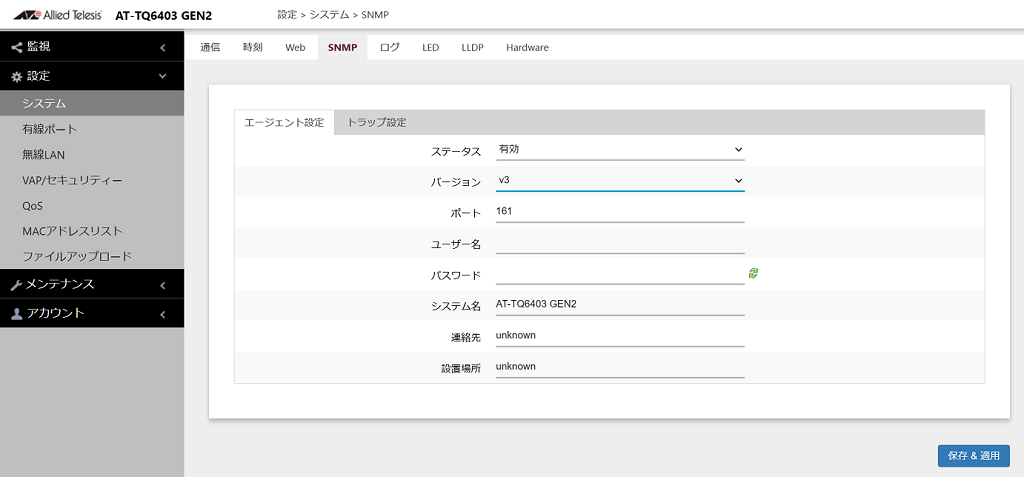This screenshot has width=1024, height=477.
Task: Open the ステータス dropdown
Action: click(x=620, y=150)
